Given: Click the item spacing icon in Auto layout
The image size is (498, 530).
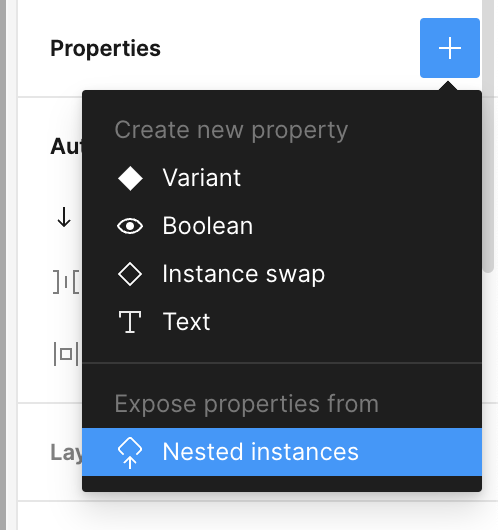Looking at the screenshot, I should coord(66,282).
